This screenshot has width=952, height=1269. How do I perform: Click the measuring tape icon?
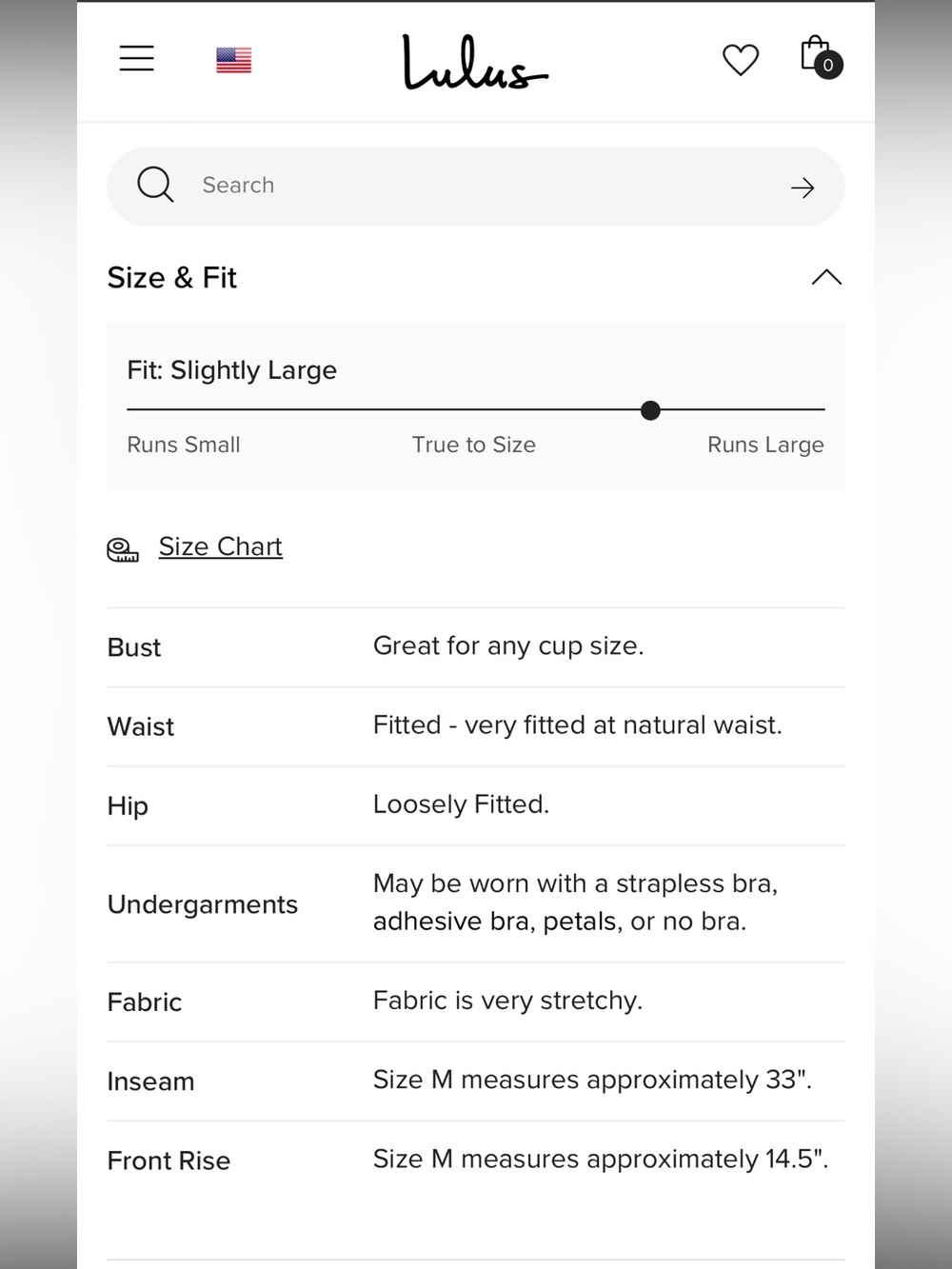(123, 549)
